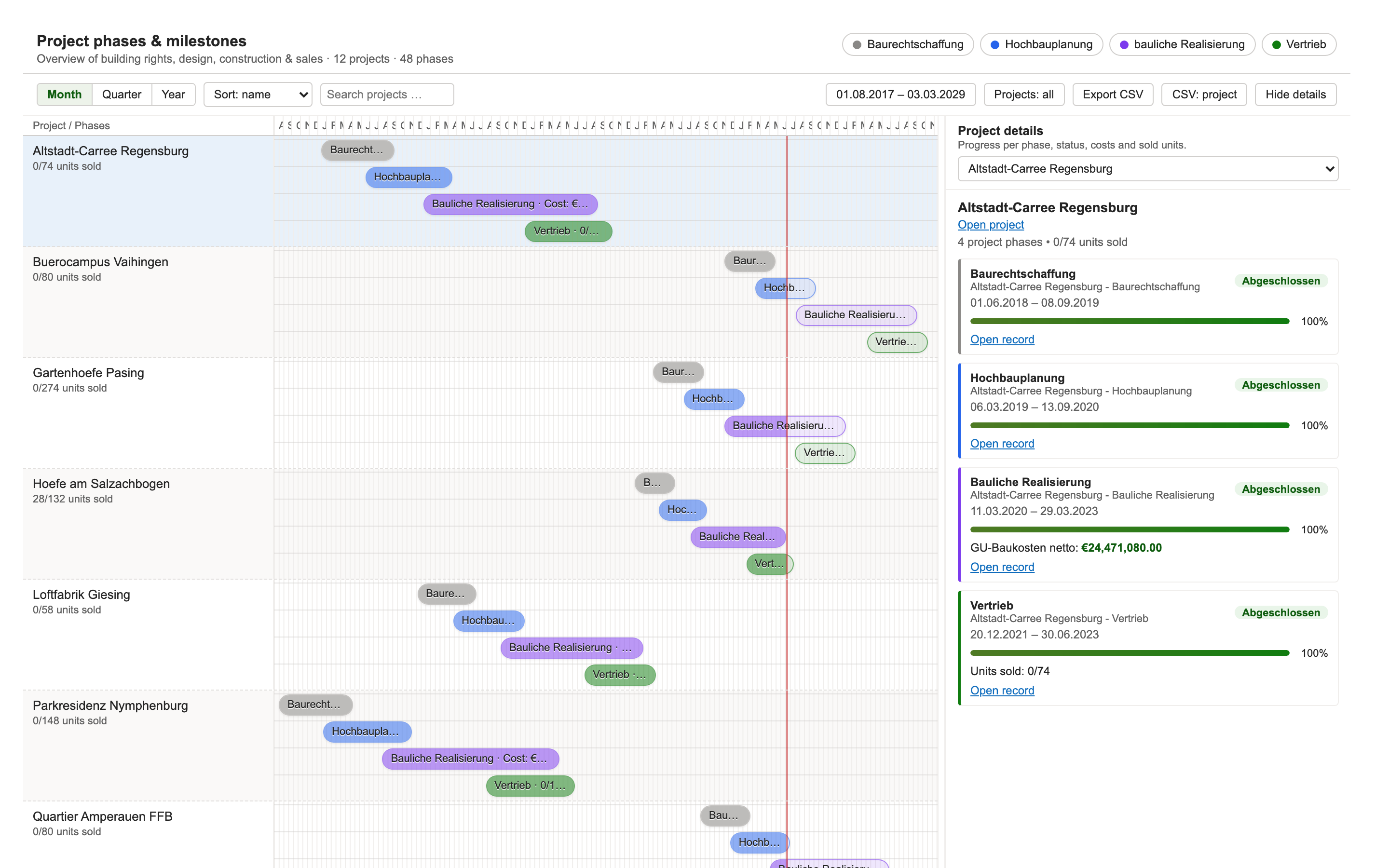The image size is (1389, 868).
Task: Select the Buerocampus Vaihingen project row
Action: pyautogui.click(x=148, y=302)
